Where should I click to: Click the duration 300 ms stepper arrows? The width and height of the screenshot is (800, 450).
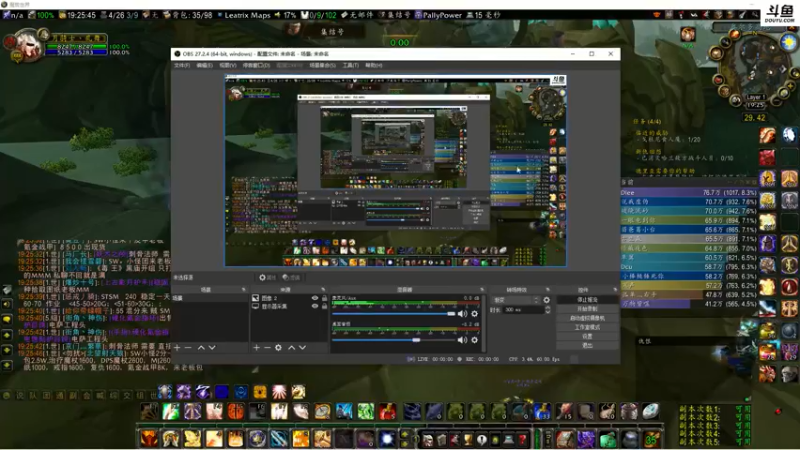coord(547,310)
